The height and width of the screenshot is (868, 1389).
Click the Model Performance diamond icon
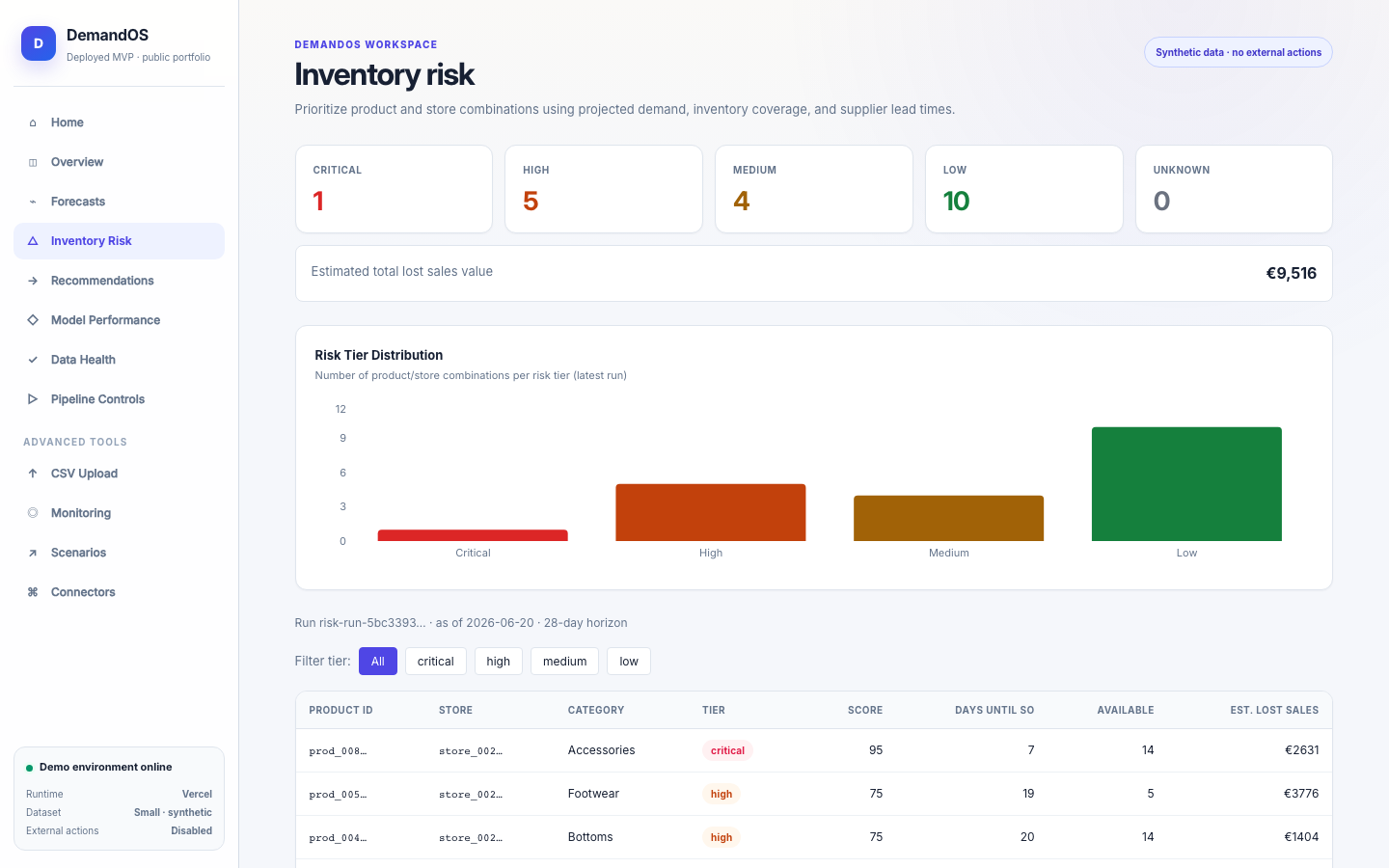click(x=33, y=320)
